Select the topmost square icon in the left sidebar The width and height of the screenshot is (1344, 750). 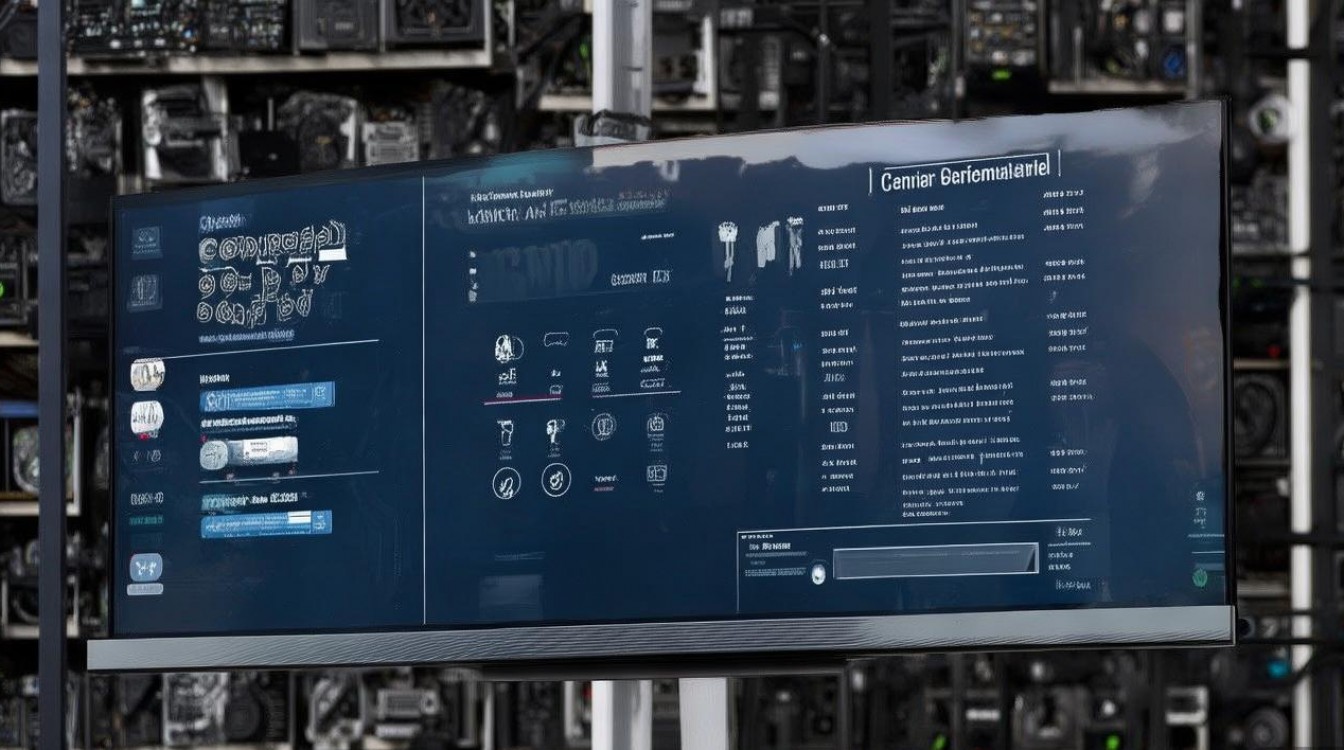[x=145, y=240]
